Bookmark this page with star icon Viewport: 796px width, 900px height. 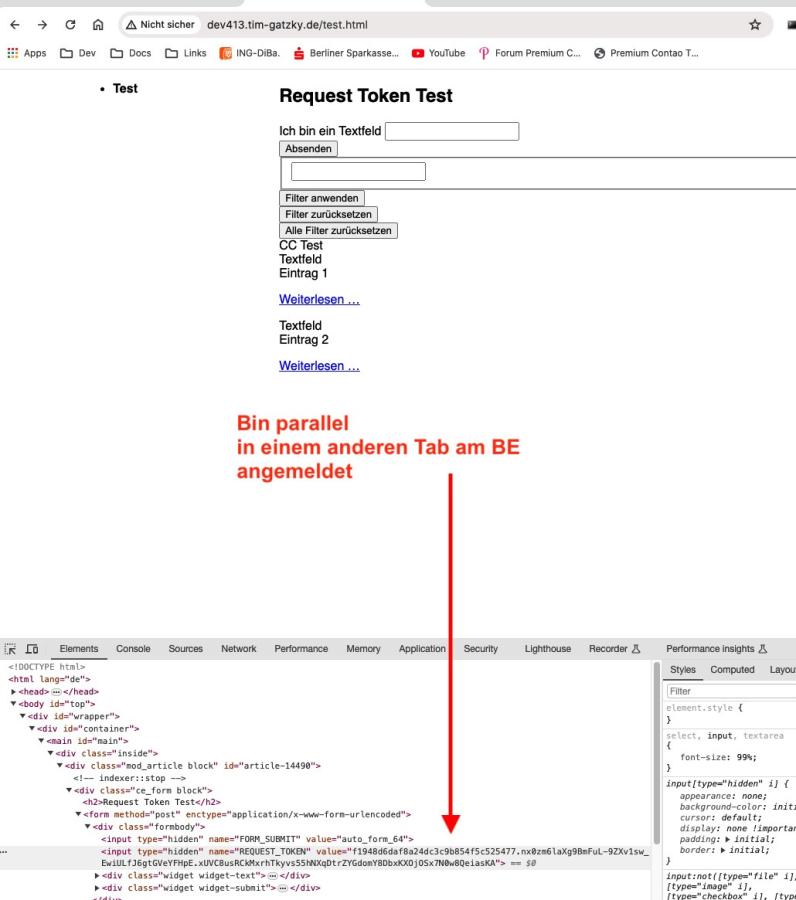(x=756, y=25)
